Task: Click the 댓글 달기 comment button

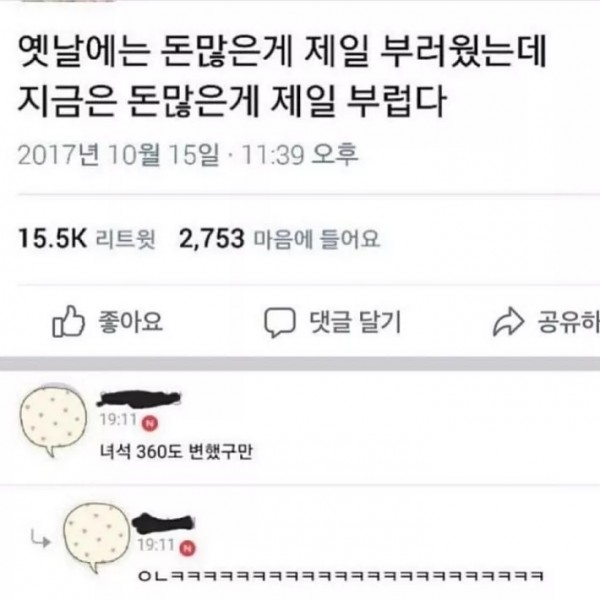Action: tap(355, 322)
